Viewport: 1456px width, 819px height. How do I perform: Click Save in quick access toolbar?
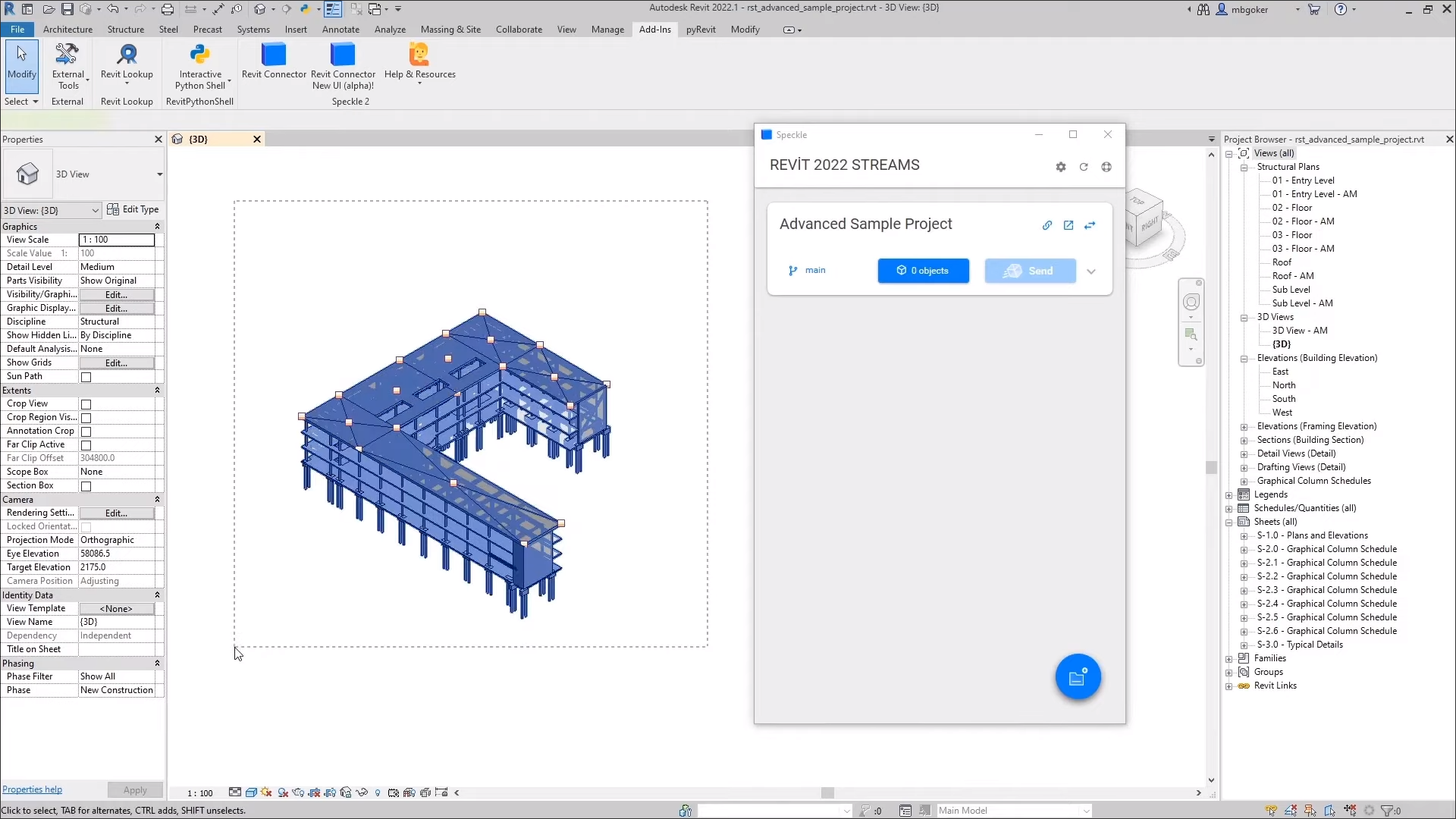[x=67, y=9]
